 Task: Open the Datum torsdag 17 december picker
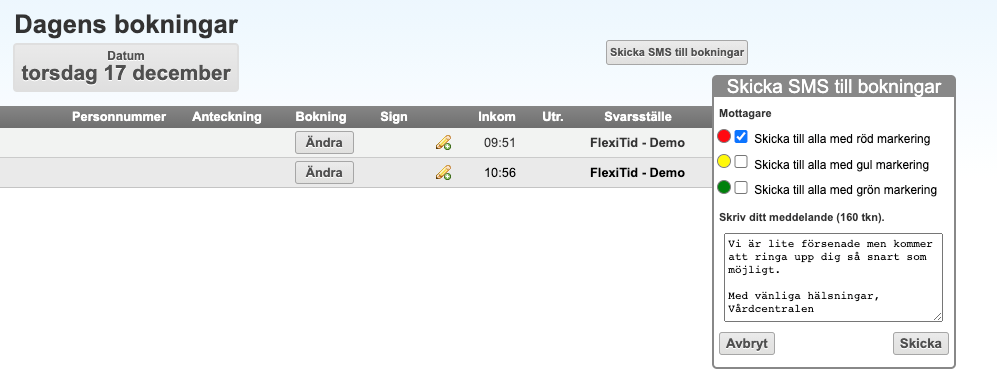126,67
